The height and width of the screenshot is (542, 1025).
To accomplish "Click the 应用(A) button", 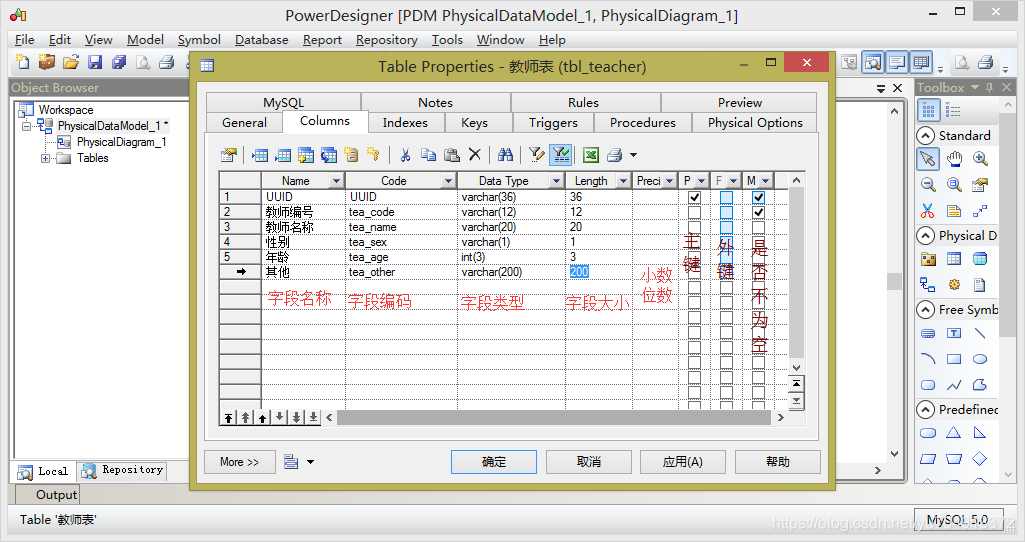I will pyautogui.click(x=683, y=462).
